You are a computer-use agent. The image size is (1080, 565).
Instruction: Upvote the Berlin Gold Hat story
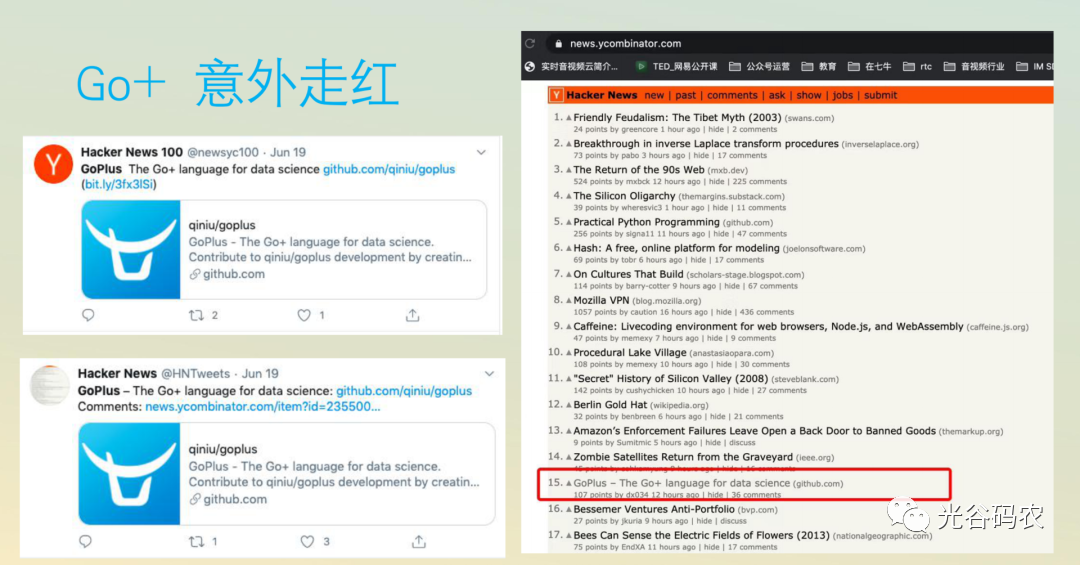569,406
